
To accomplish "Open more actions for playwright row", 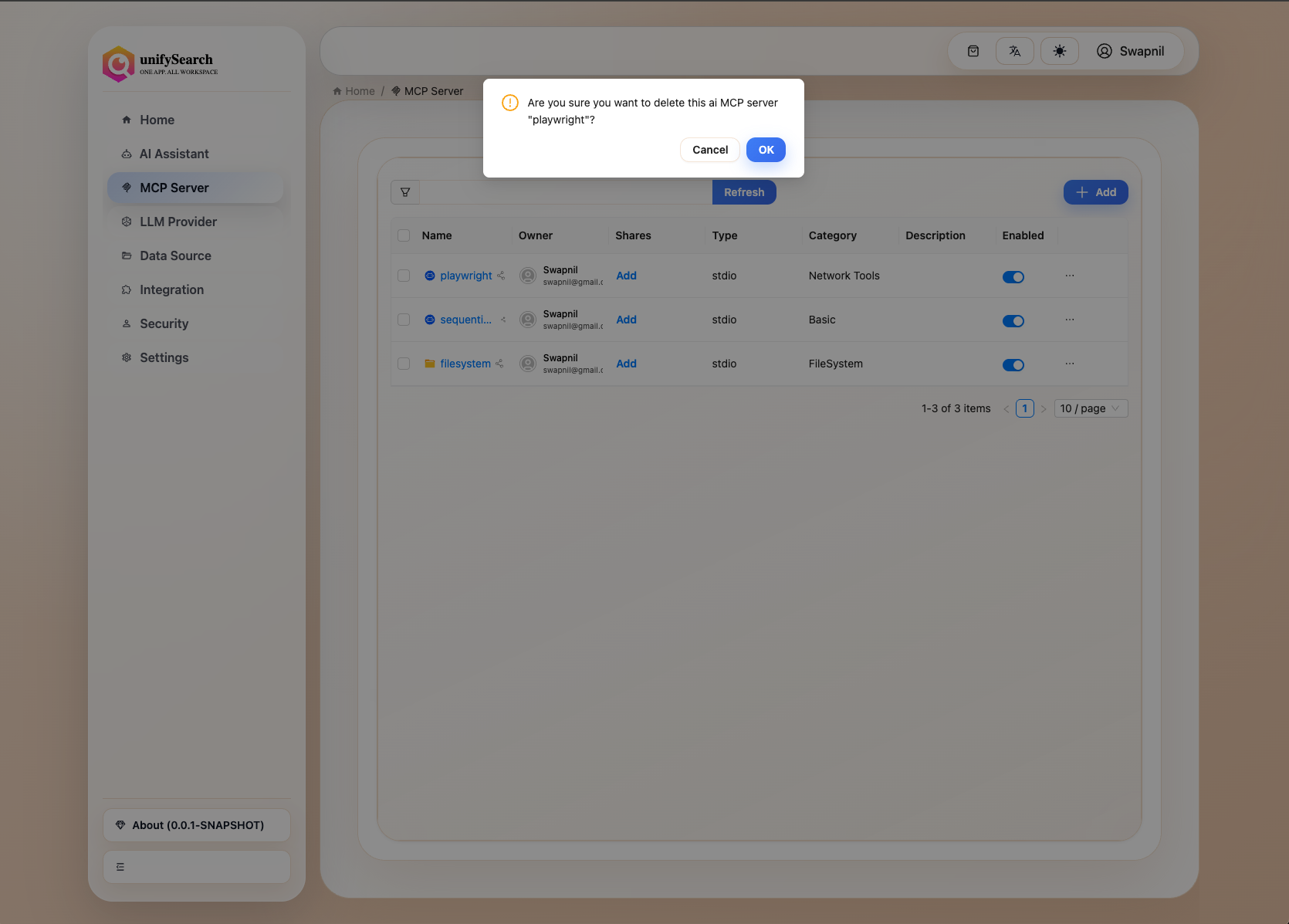I will tap(1069, 276).
